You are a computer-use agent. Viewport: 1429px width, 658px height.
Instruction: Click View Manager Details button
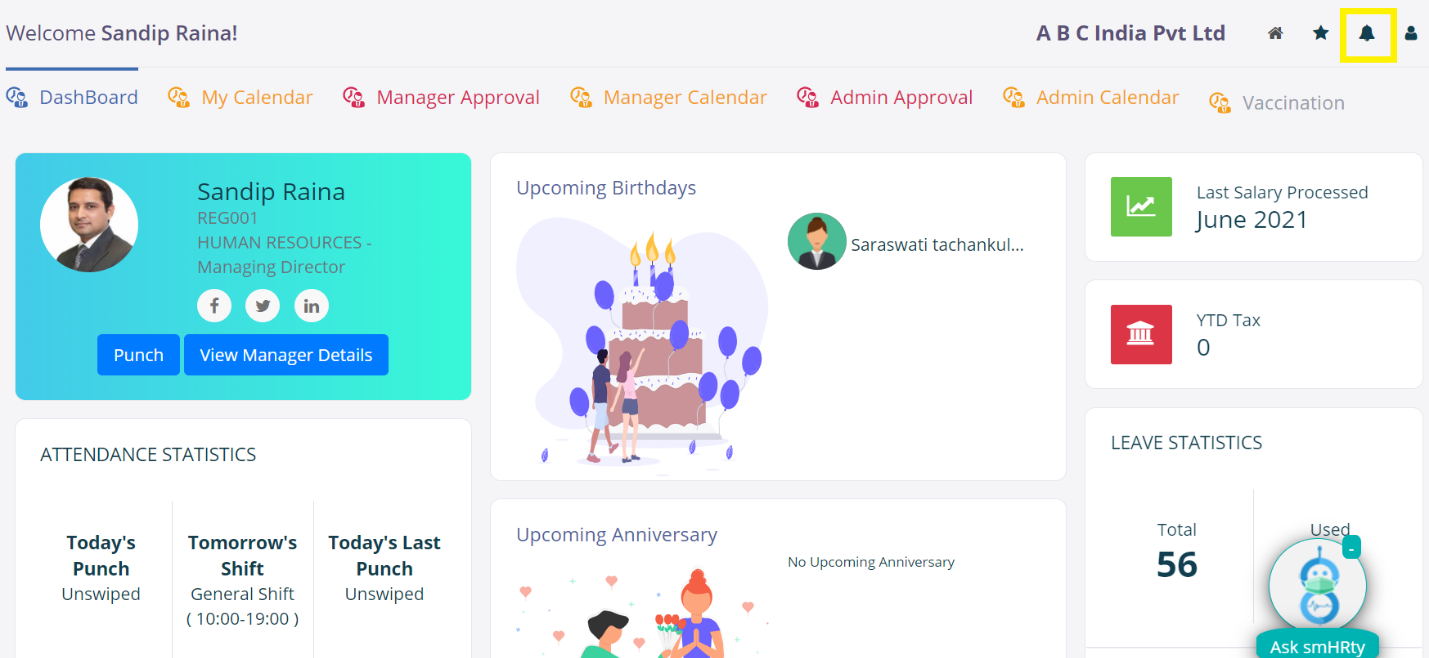[x=286, y=355]
